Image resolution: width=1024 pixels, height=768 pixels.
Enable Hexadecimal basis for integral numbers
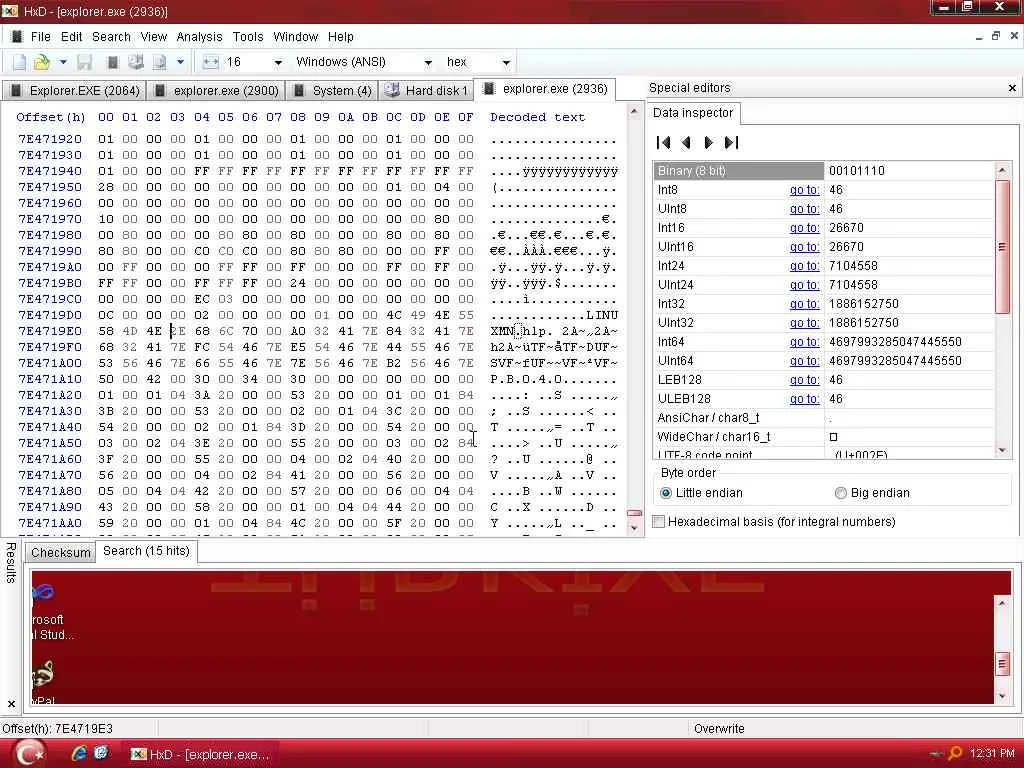tap(659, 521)
